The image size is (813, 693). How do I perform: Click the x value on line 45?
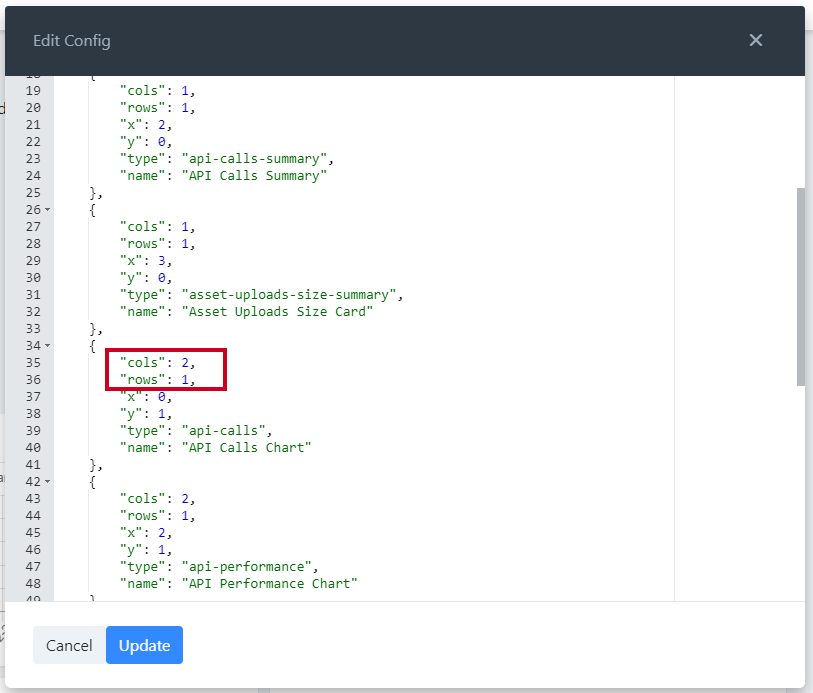click(162, 532)
